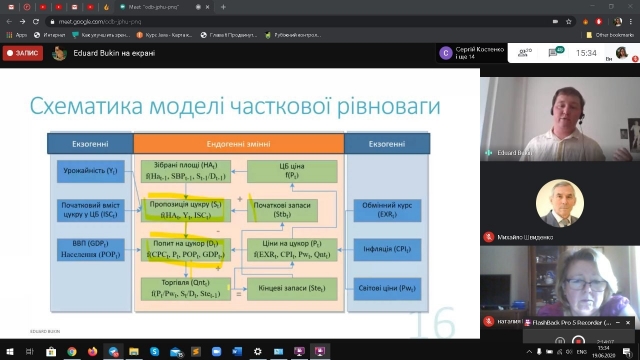Click ENG language indicator in tray
The height and width of the screenshot is (360, 640).
pos(582,351)
